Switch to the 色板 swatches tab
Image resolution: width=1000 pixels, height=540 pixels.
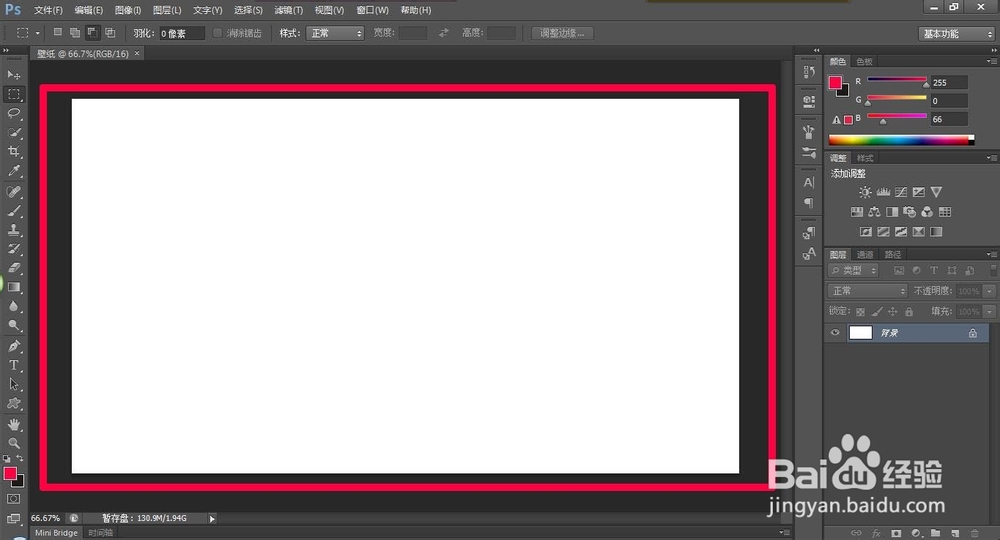click(864, 62)
